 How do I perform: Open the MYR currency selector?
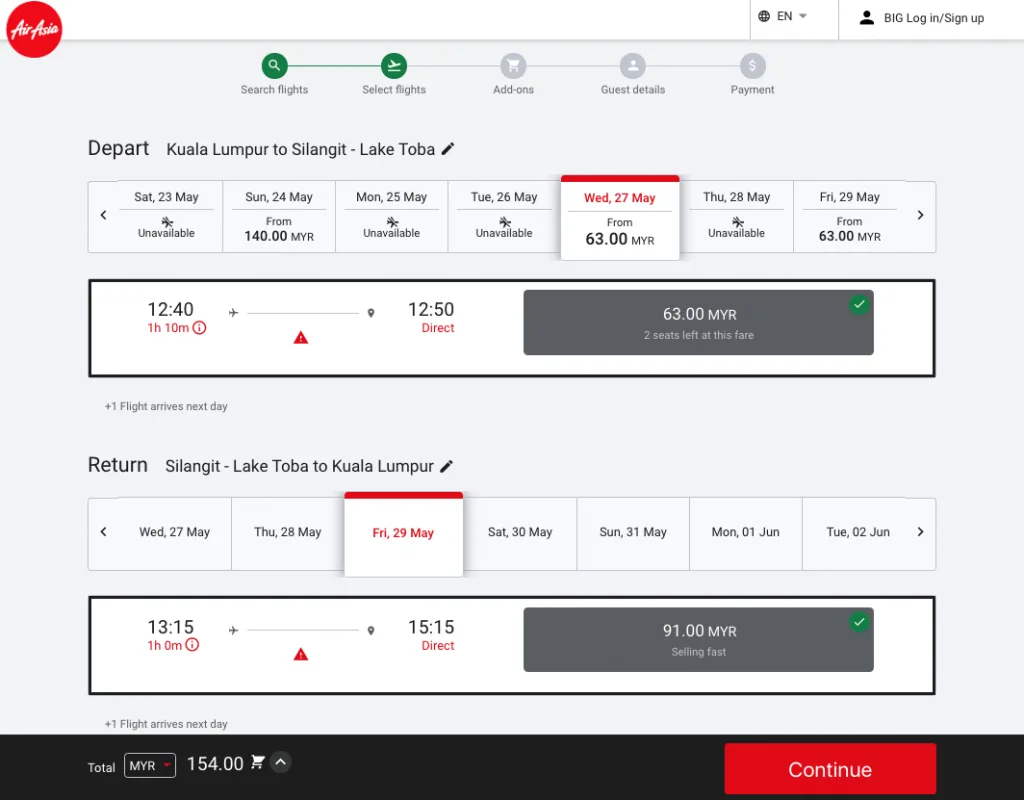point(150,766)
